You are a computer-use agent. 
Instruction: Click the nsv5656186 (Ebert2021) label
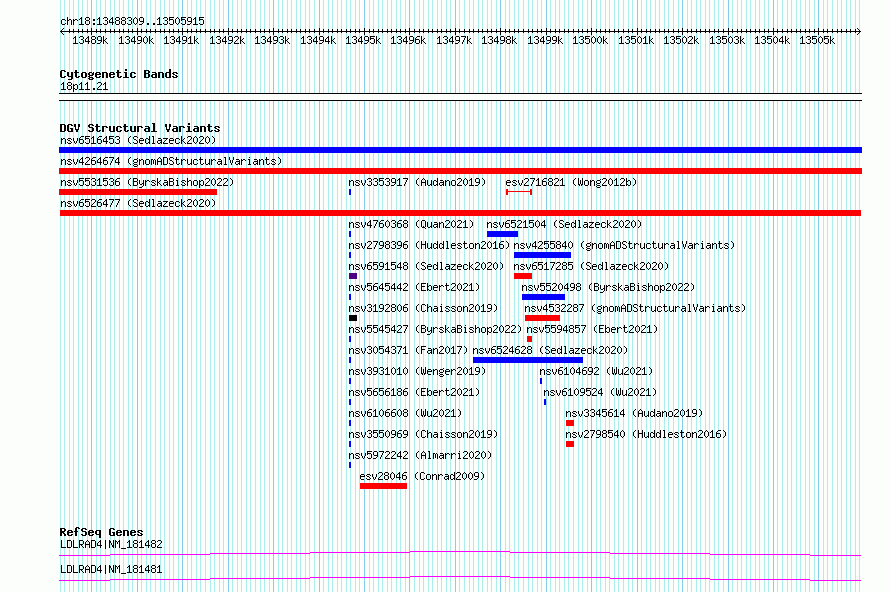coord(414,392)
